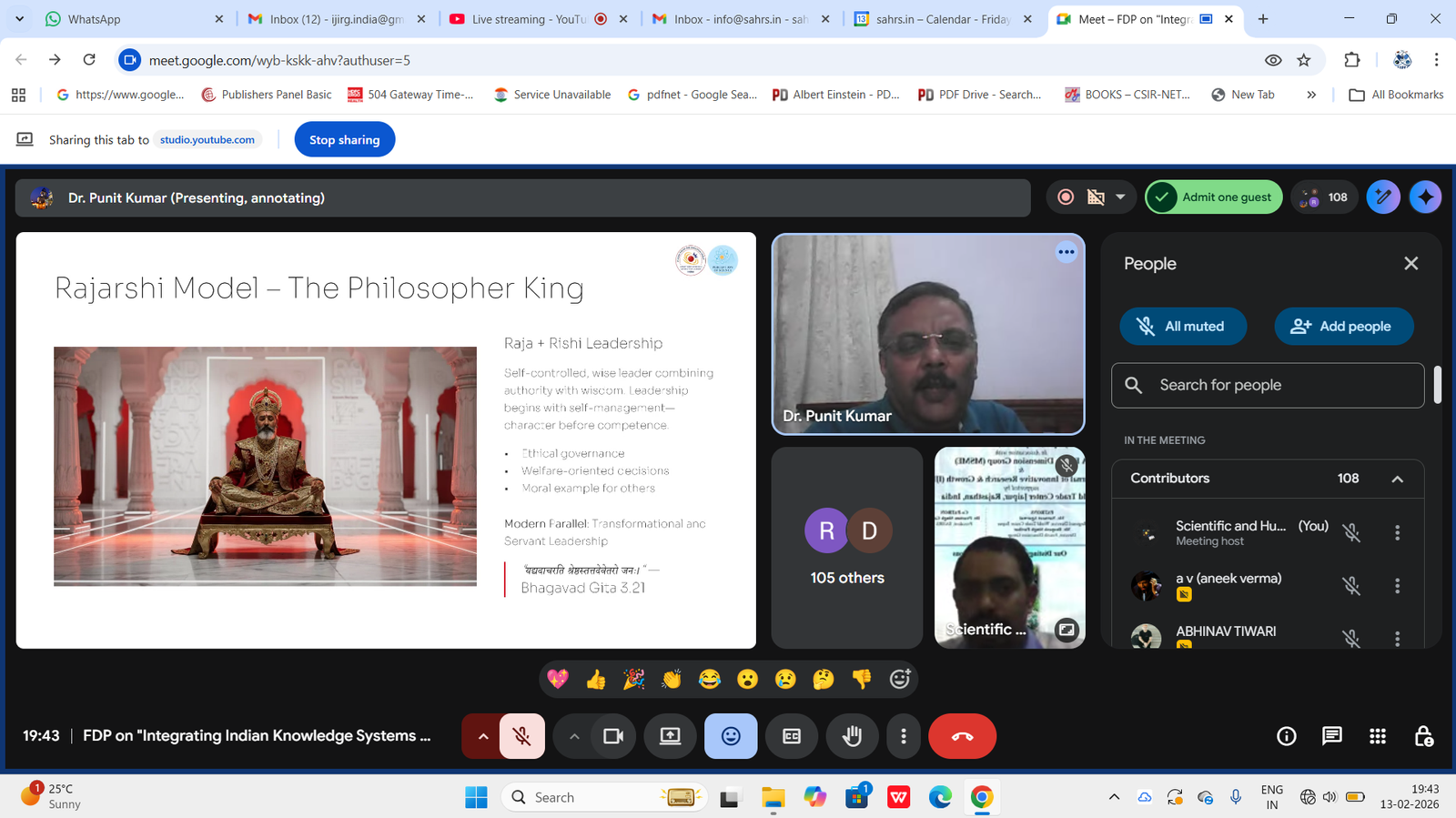The image size is (1456, 818).
Task: Open the emoji reactions panel button
Action: (730, 736)
